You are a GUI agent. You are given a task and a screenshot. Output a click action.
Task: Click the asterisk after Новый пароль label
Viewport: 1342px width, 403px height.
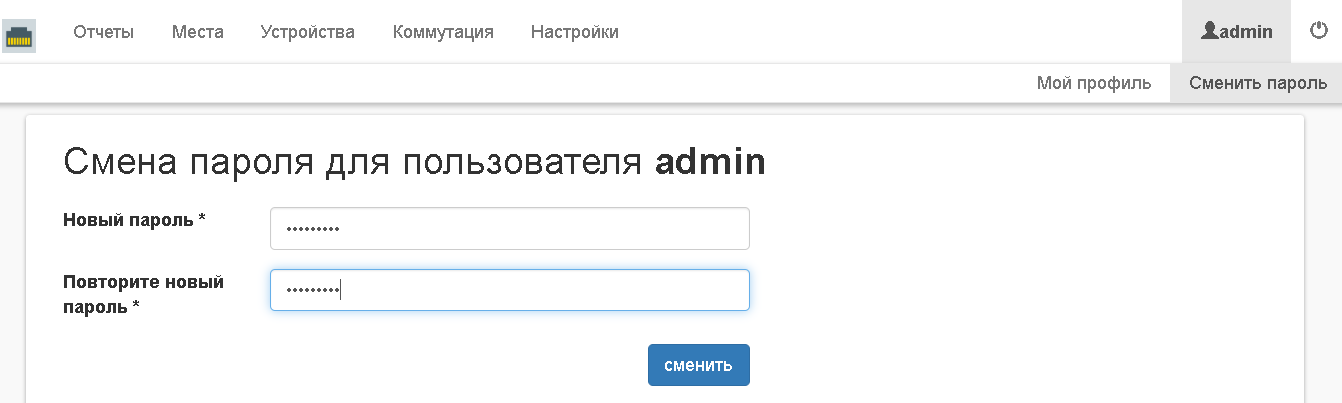coord(202,220)
